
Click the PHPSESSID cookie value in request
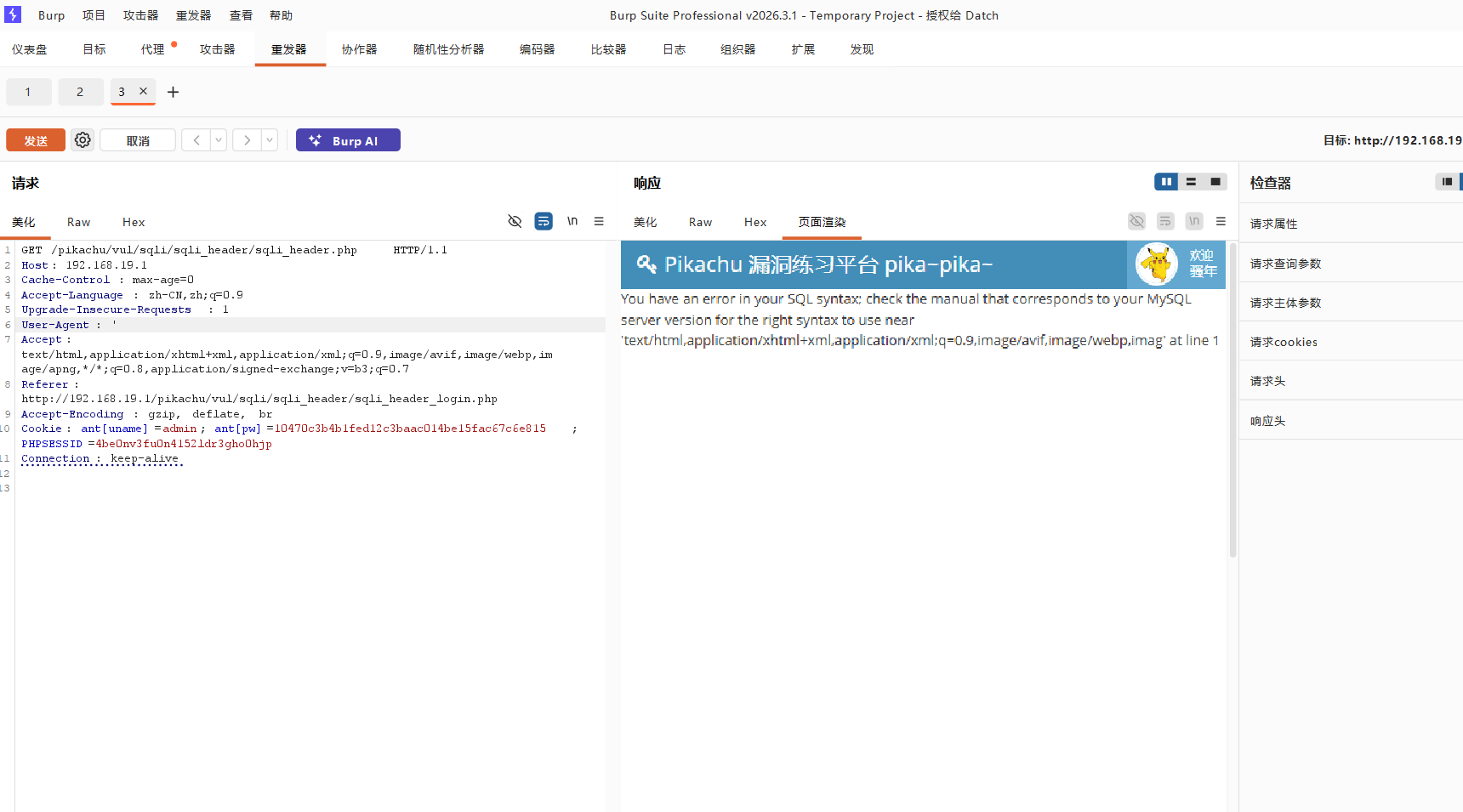tap(184, 444)
